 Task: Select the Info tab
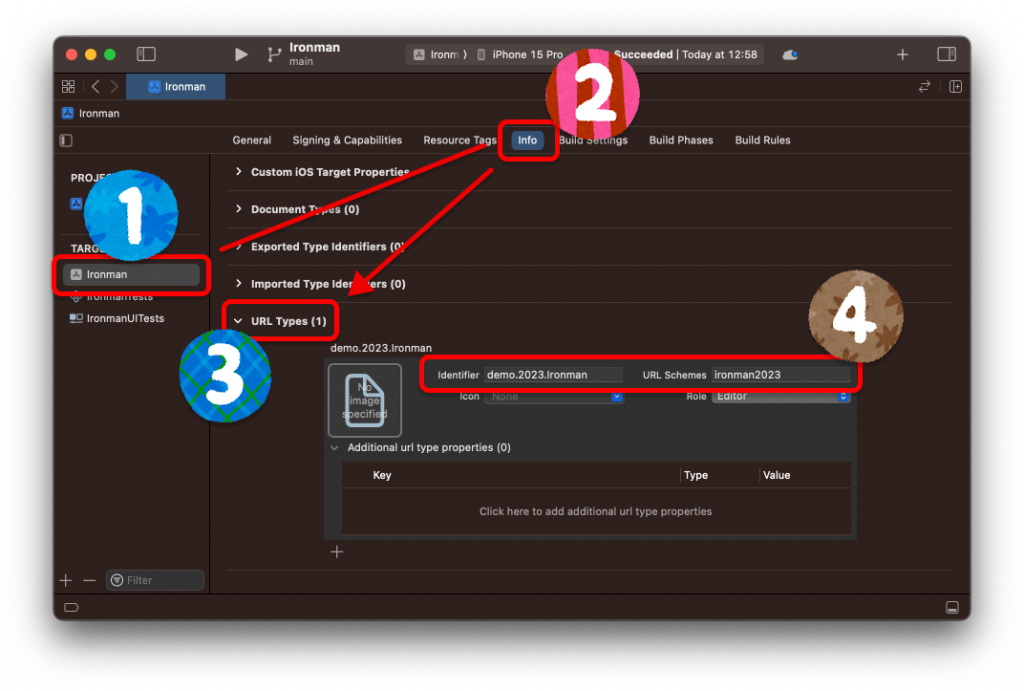(x=527, y=140)
